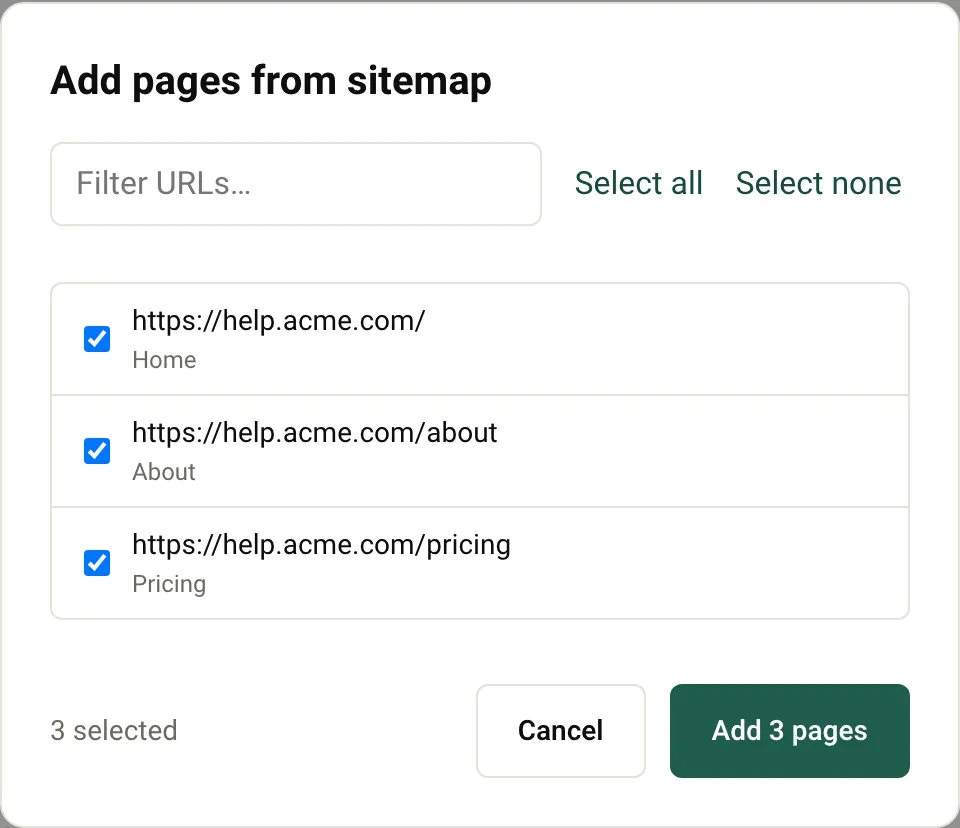Screen dimensions: 960x828
Task: Click the 3 selected status text
Action: click(114, 731)
